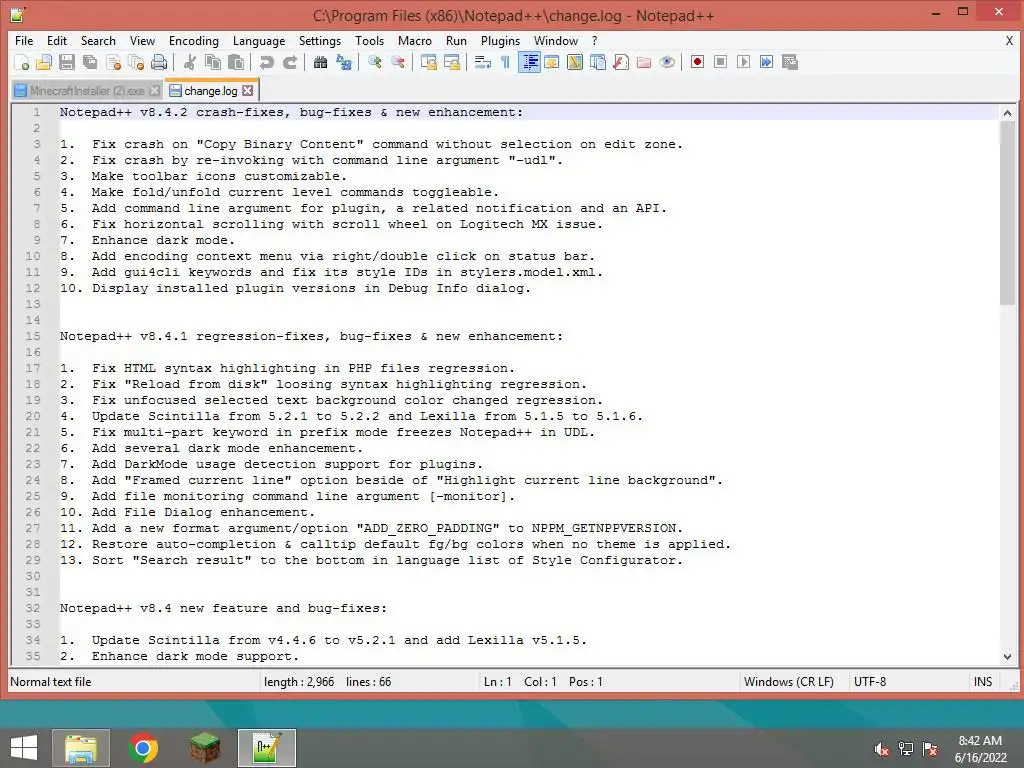Image resolution: width=1024 pixels, height=768 pixels.
Task: Zoom in using magnifier plus icon
Action: 374,62
